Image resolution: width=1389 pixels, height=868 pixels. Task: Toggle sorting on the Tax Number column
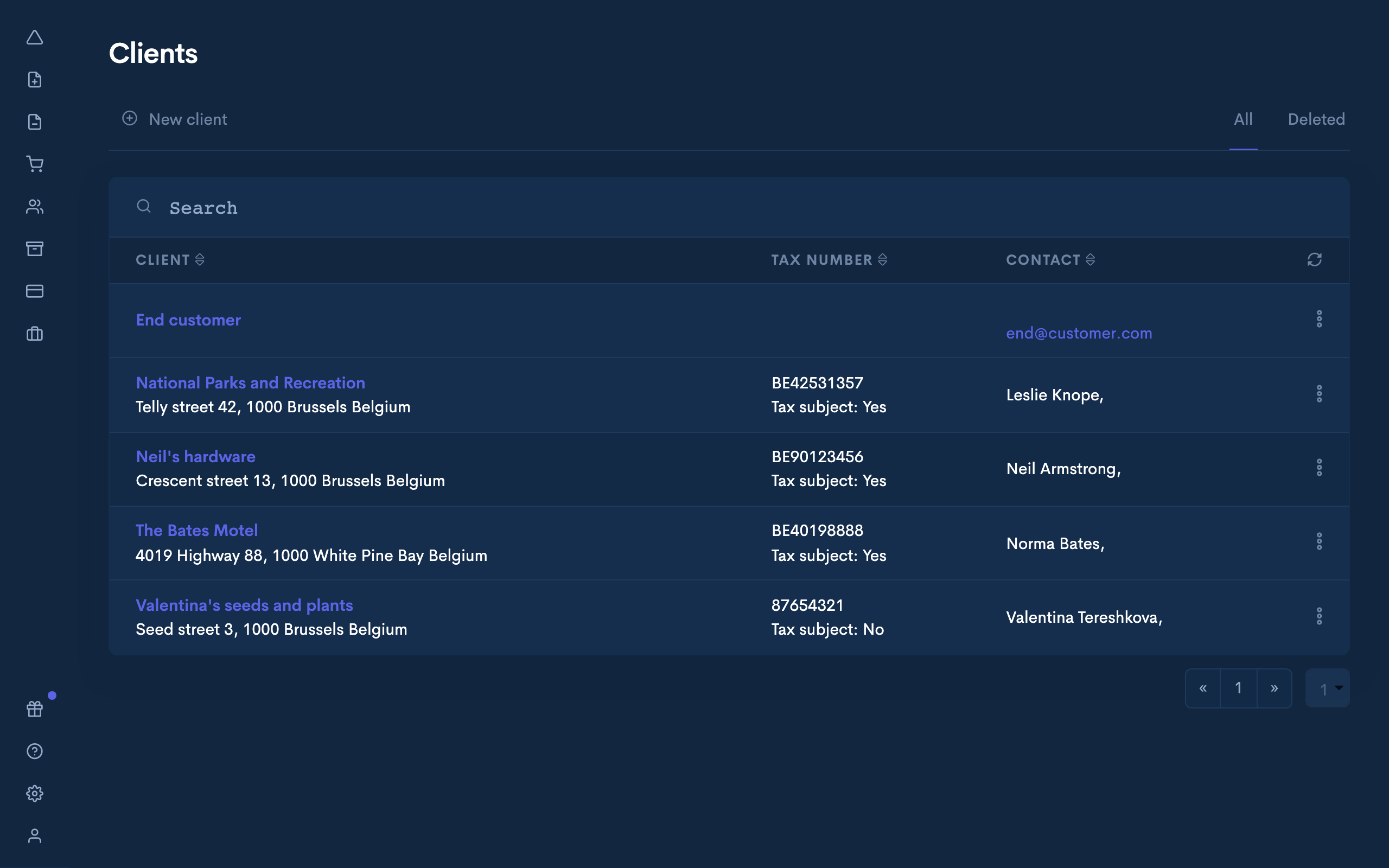tap(883, 259)
